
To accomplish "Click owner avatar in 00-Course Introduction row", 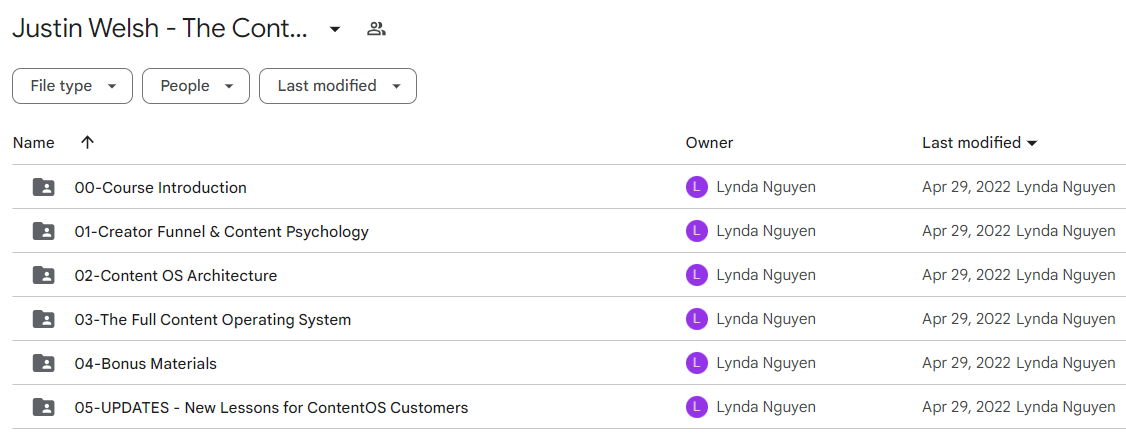I will pos(697,187).
